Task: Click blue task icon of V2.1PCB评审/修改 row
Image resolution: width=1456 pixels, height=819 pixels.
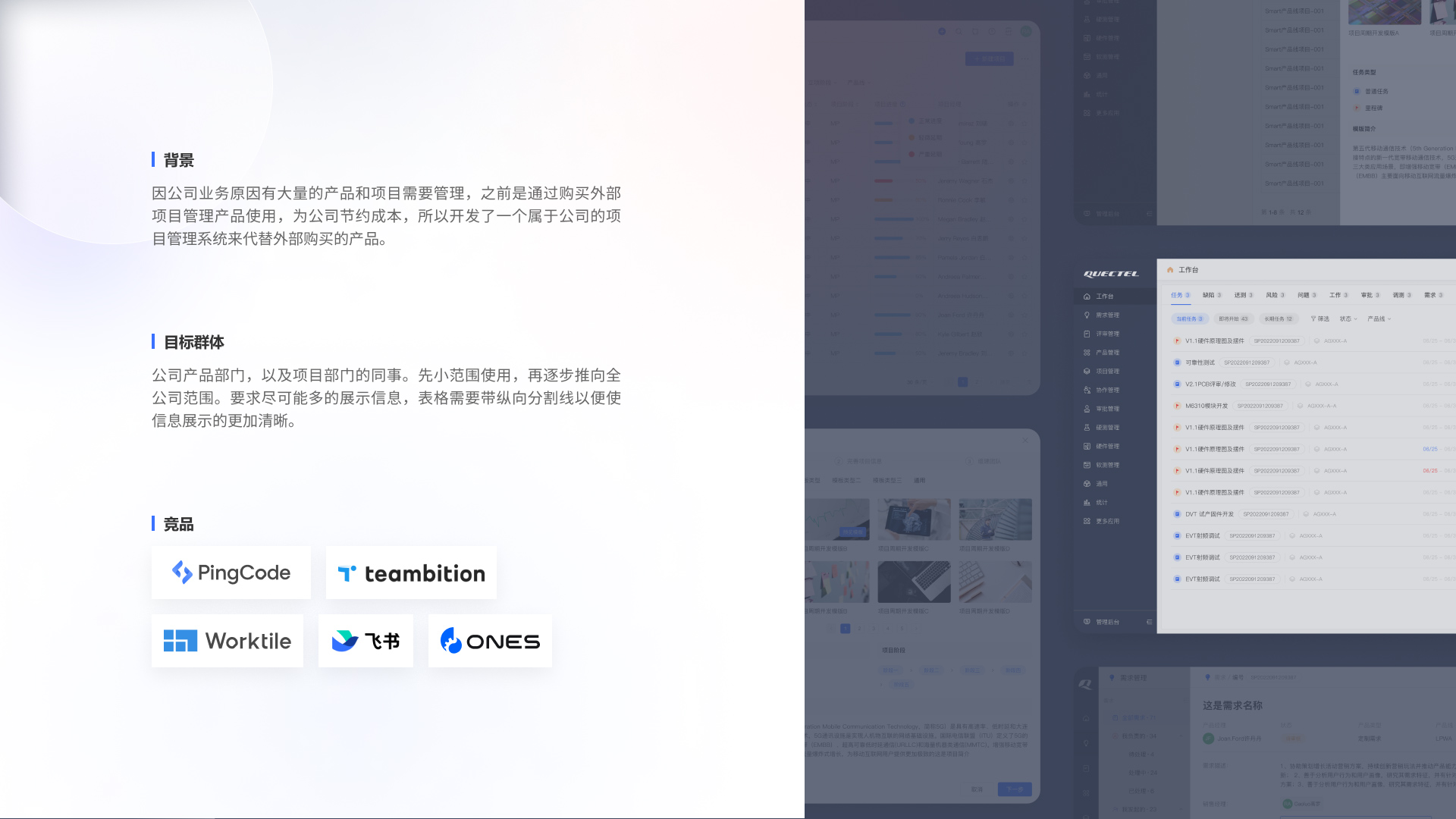Action: (1177, 384)
